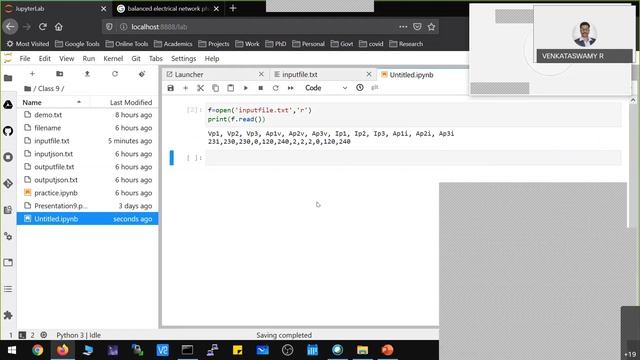Bookmark this page with the star icon

pos(431,27)
